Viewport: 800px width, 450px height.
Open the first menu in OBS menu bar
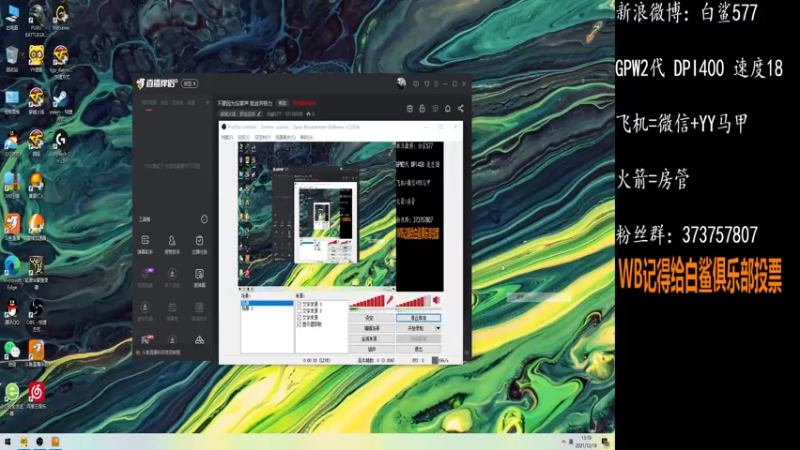tap(227, 137)
